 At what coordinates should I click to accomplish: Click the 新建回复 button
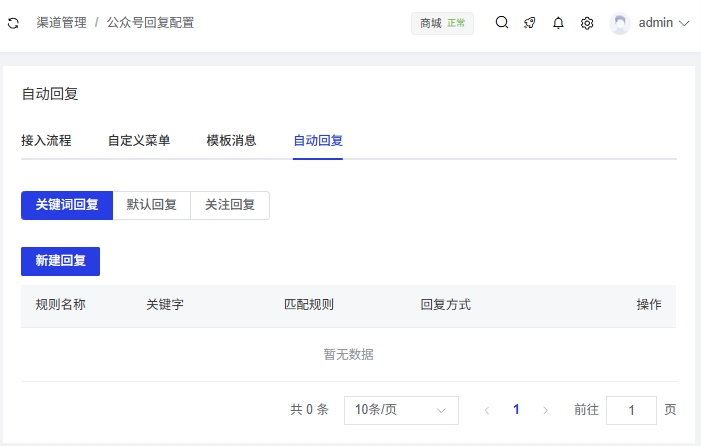[60, 261]
